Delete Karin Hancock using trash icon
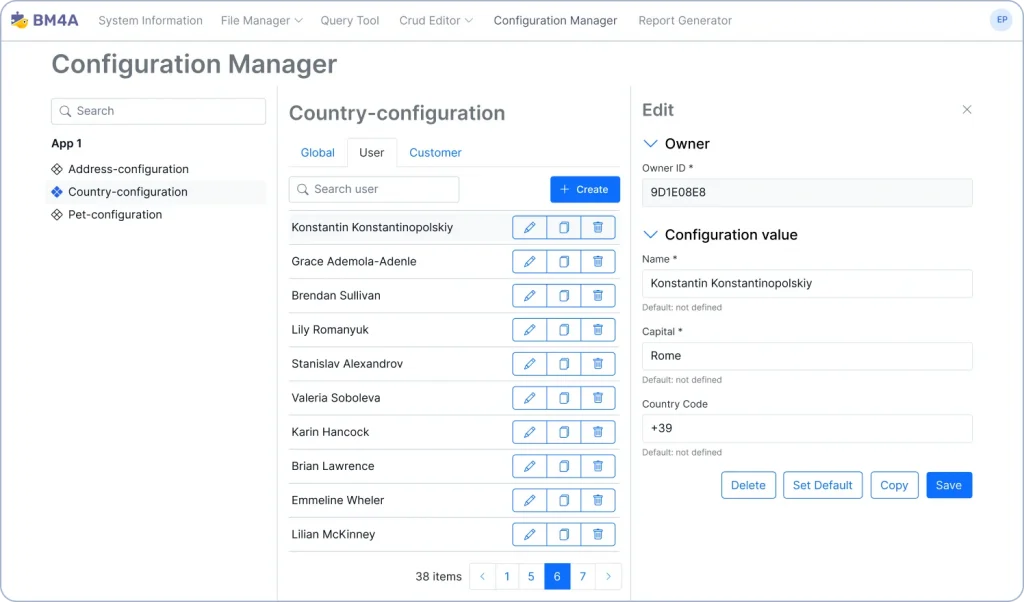 click(x=598, y=432)
